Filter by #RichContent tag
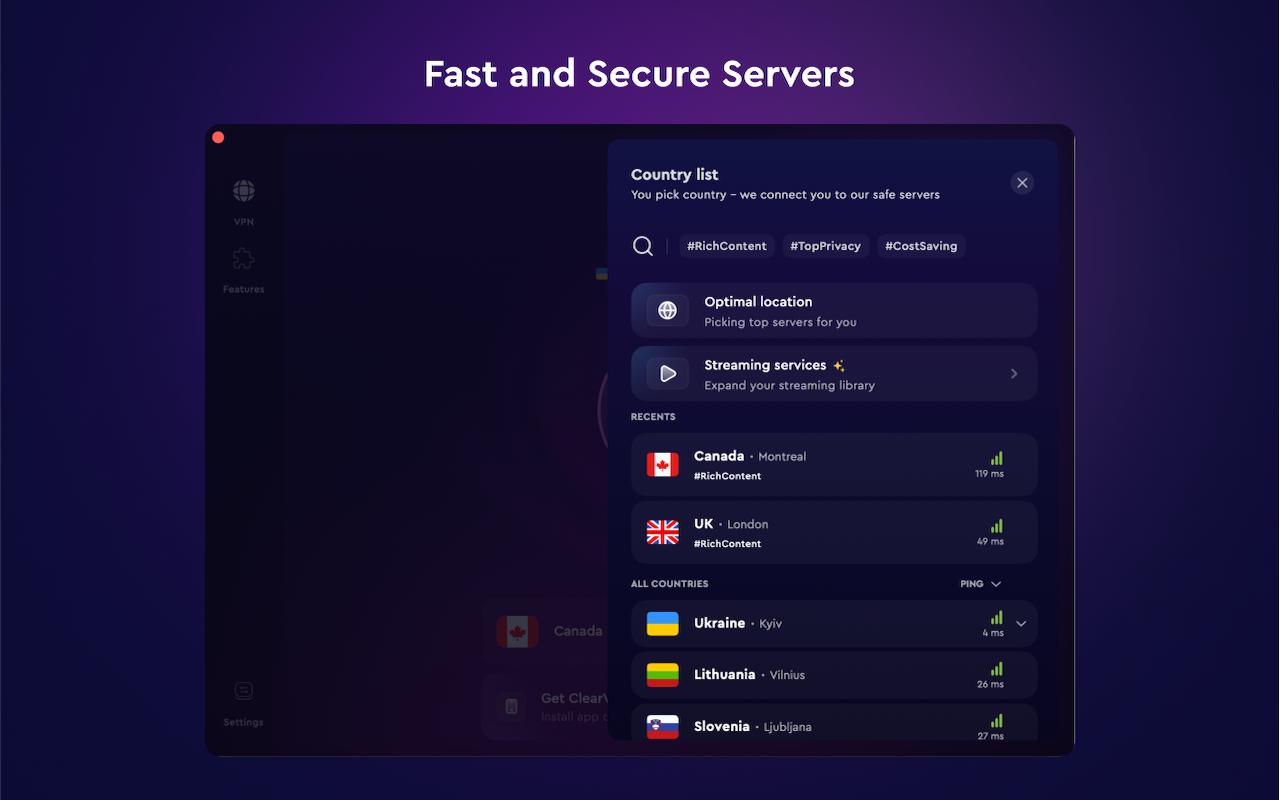1280x800 pixels. [727, 246]
